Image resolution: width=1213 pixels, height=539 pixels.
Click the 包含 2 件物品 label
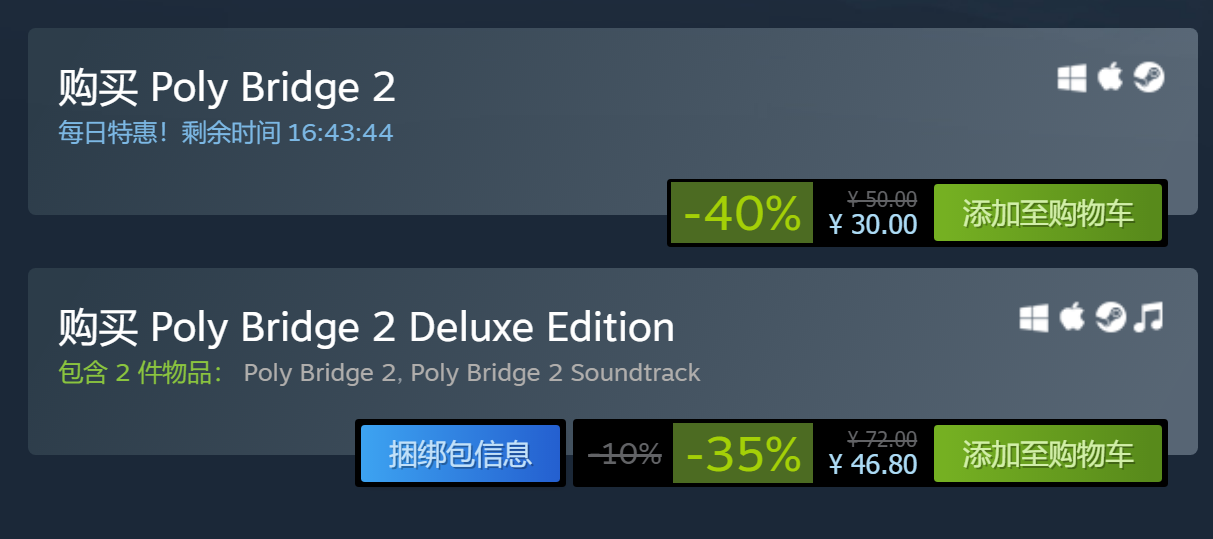pos(140,373)
